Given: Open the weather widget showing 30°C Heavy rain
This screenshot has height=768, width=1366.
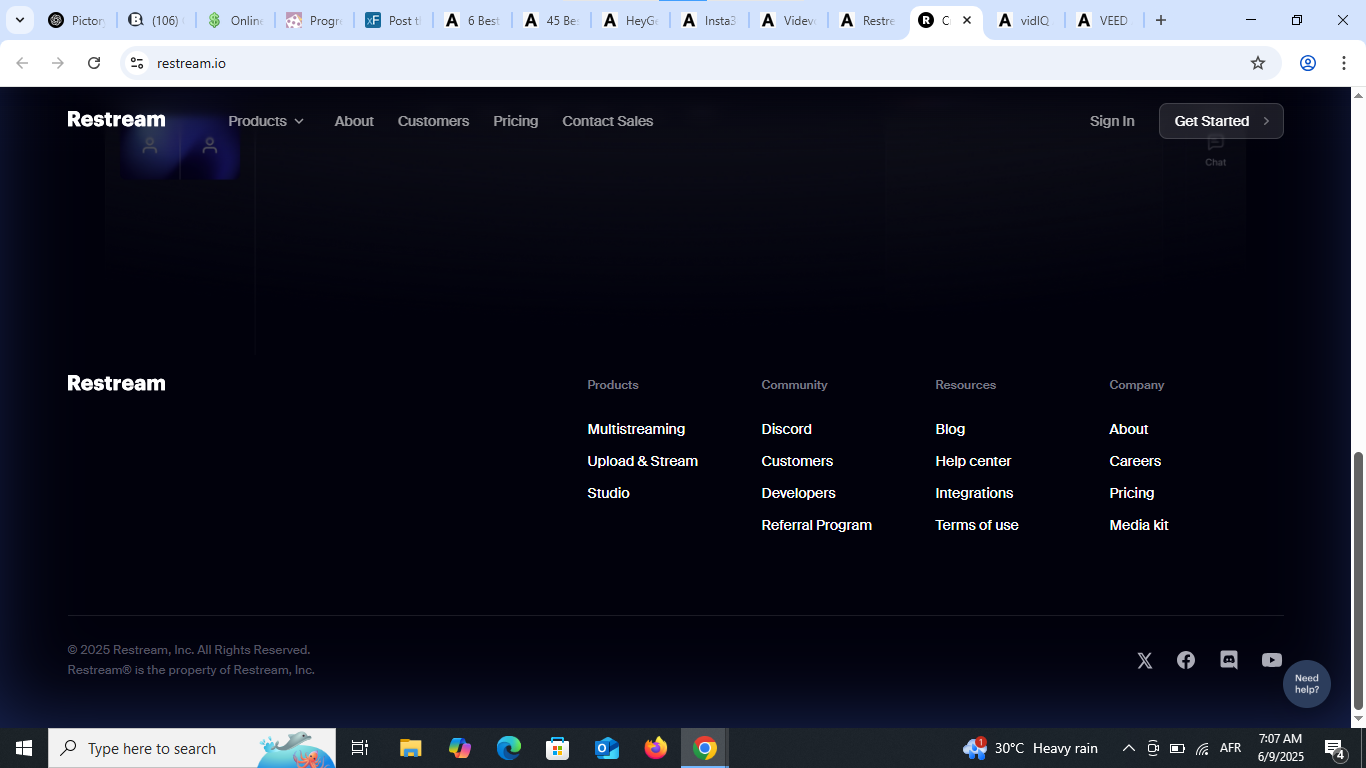Looking at the screenshot, I should coord(1030,748).
